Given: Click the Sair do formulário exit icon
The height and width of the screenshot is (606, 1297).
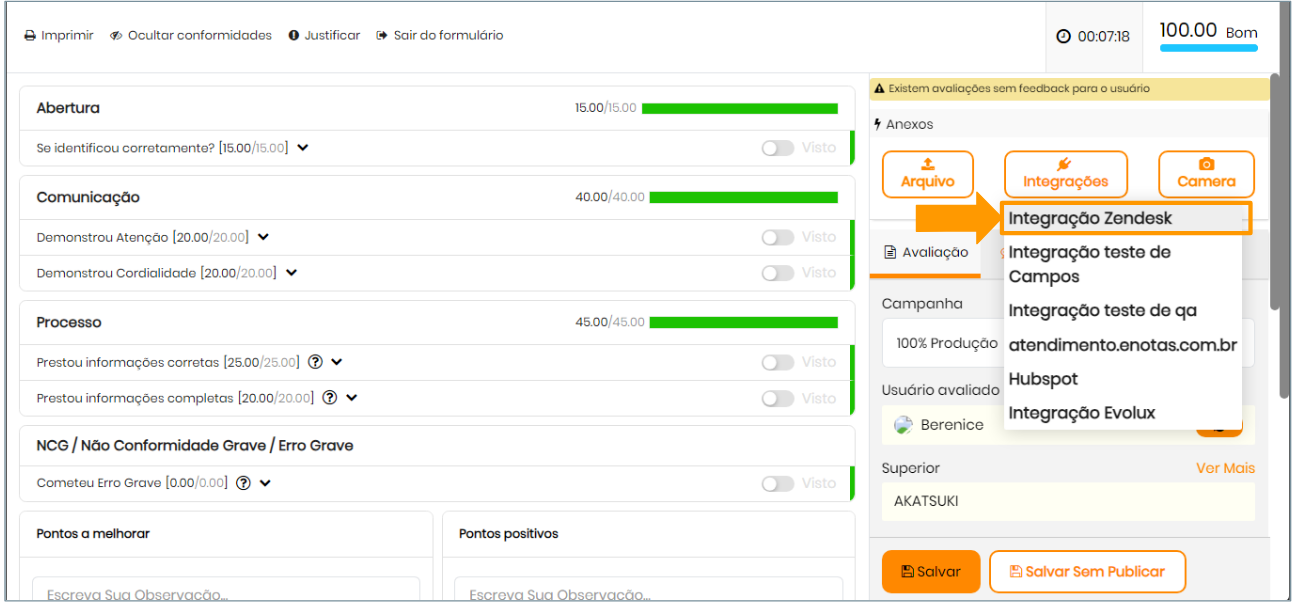Looking at the screenshot, I should coord(382,36).
